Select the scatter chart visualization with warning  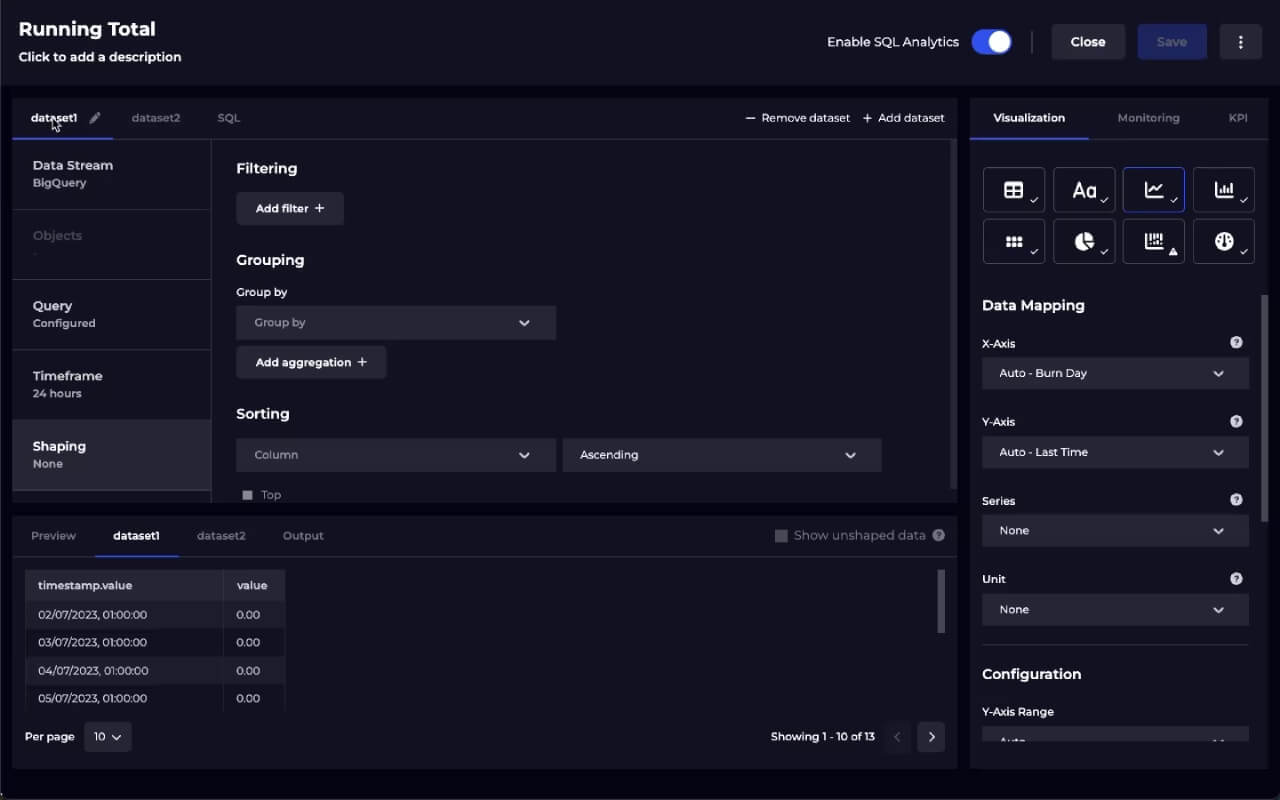coord(1154,242)
